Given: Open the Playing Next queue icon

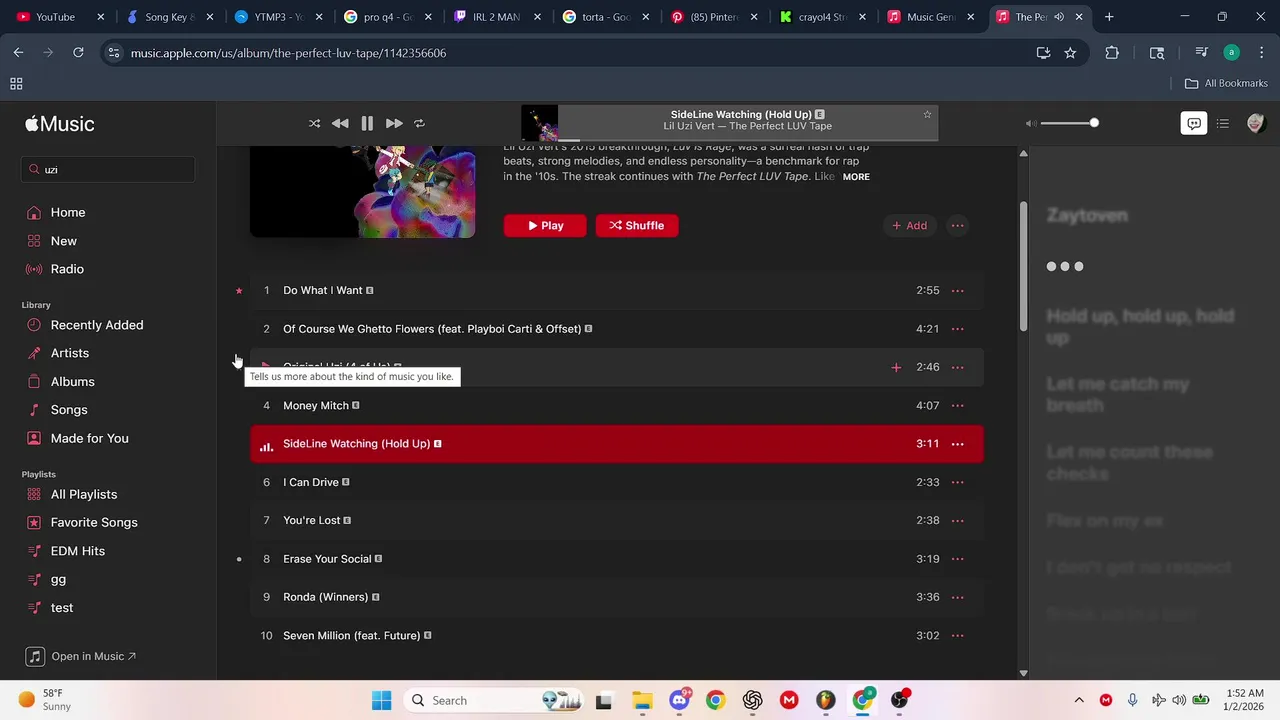Looking at the screenshot, I should [x=1223, y=123].
